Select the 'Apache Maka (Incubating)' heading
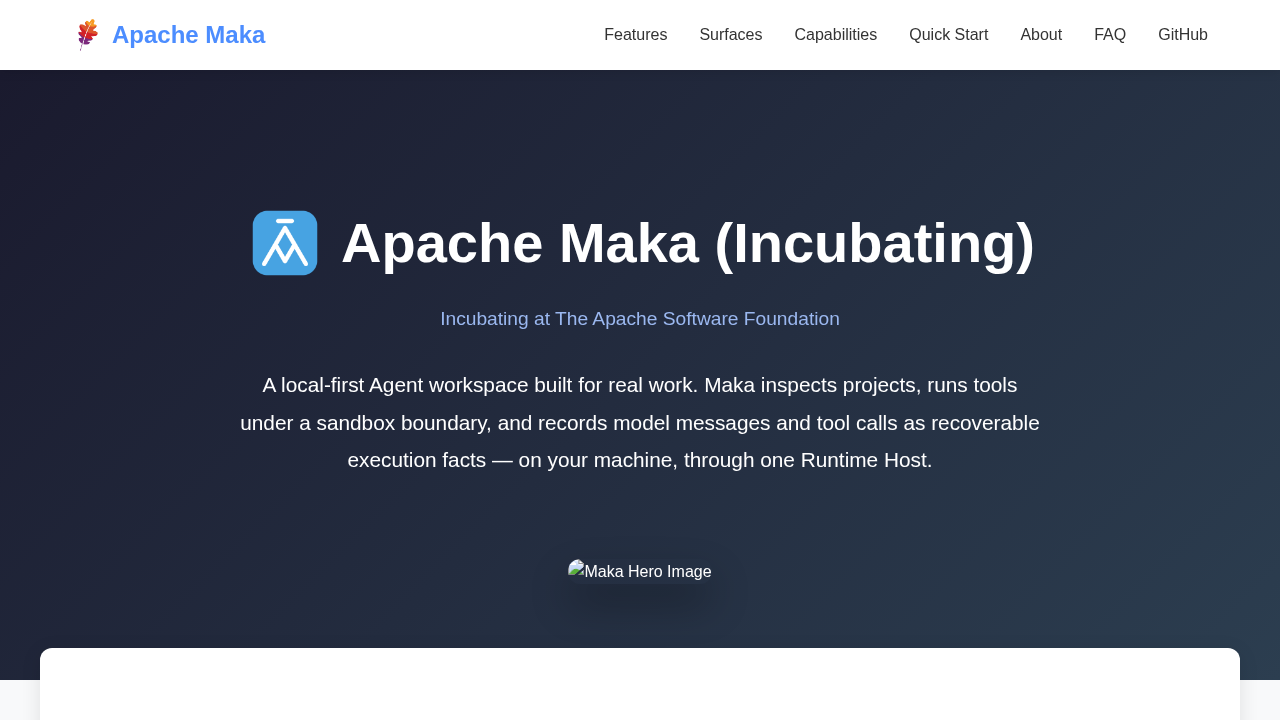Screen dimensions: 1280x720 pyautogui.click(x=687, y=243)
